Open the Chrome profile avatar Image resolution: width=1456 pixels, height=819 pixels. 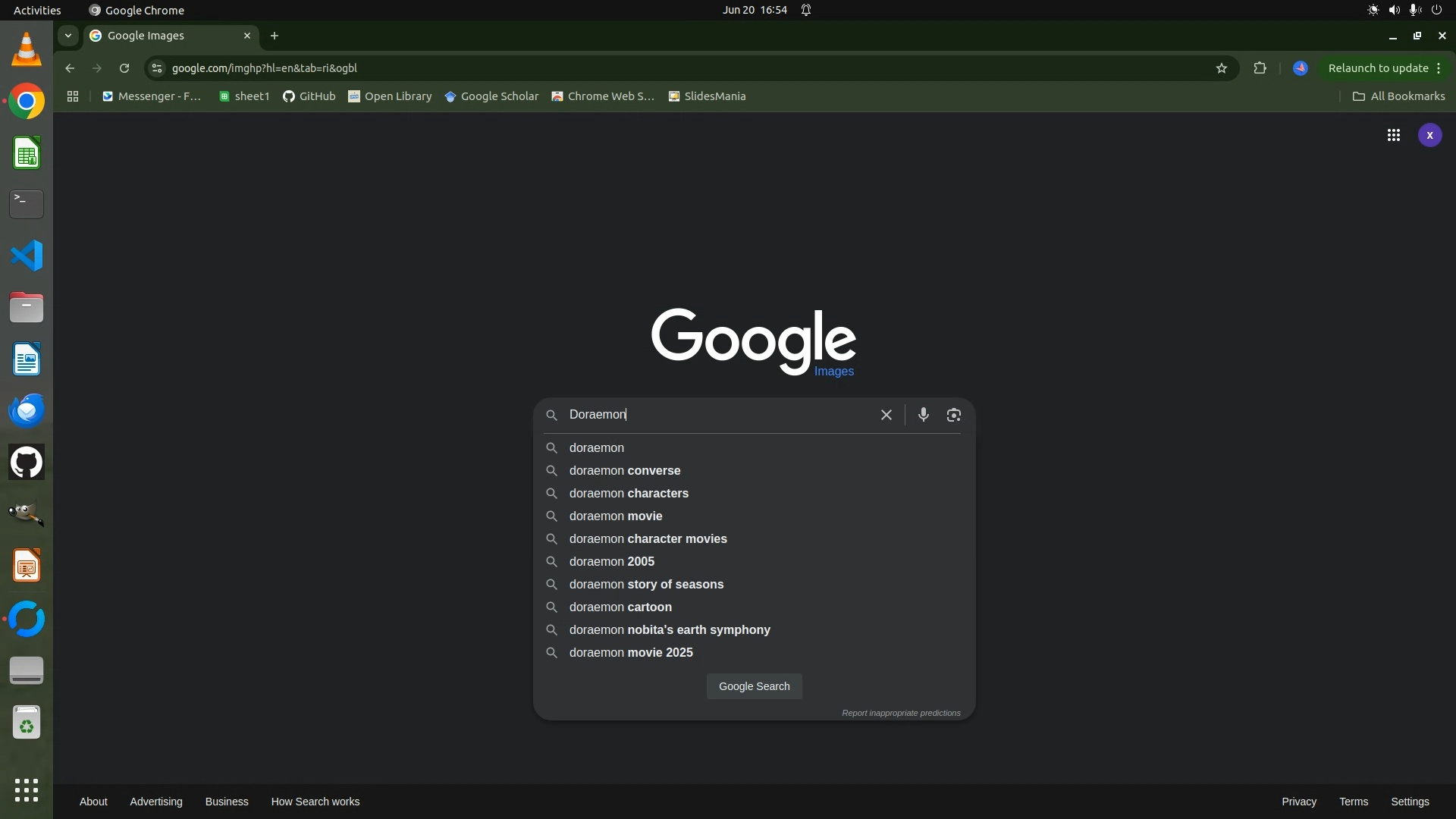[1300, 68]
